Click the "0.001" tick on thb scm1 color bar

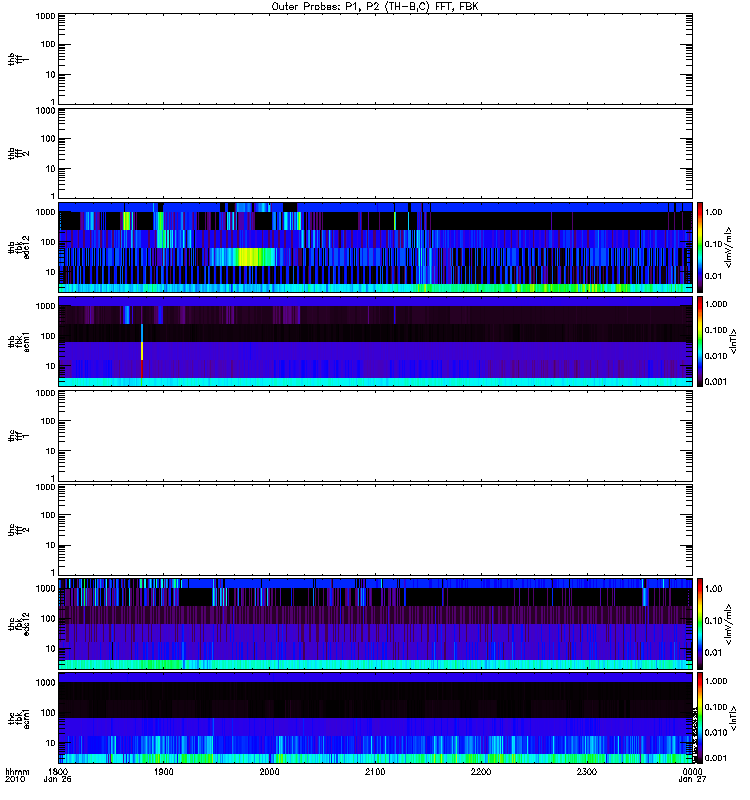tap(716, 382)
